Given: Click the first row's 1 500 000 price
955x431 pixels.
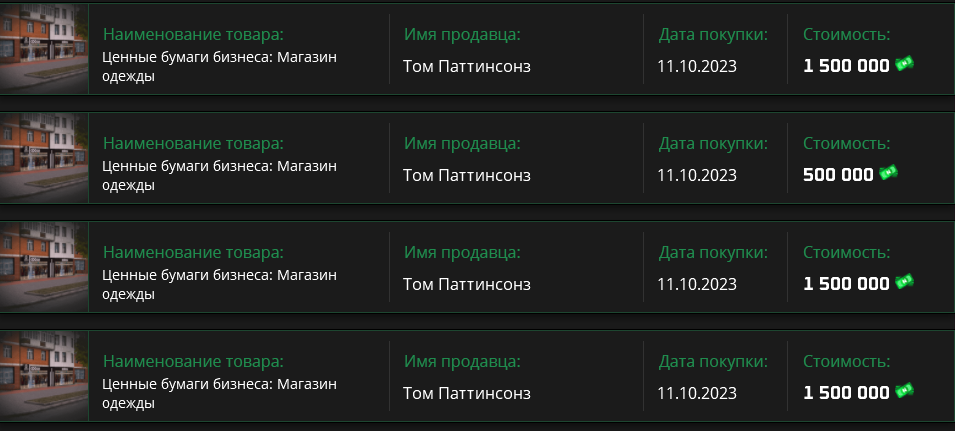Looking at the screenshot, I should 846,66.
